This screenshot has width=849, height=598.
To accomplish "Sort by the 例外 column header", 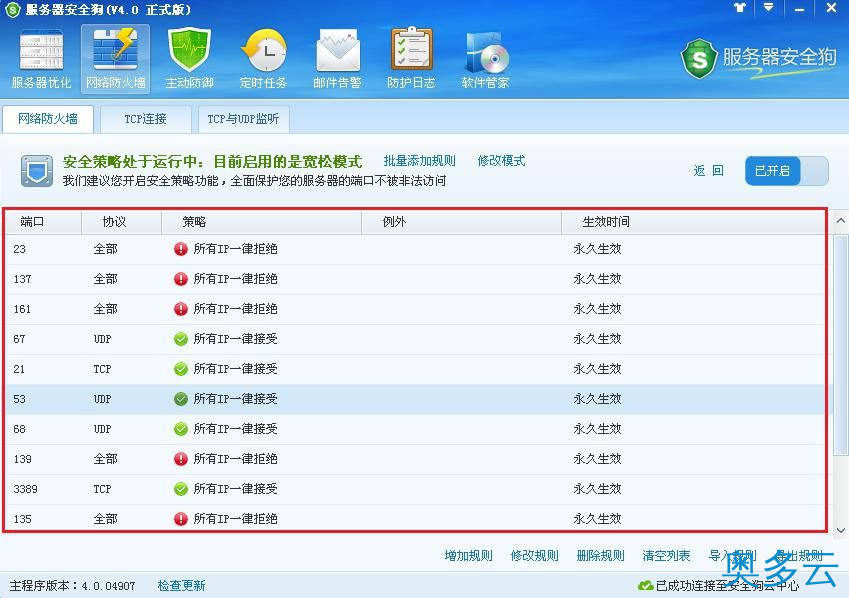I will [461, 222].
